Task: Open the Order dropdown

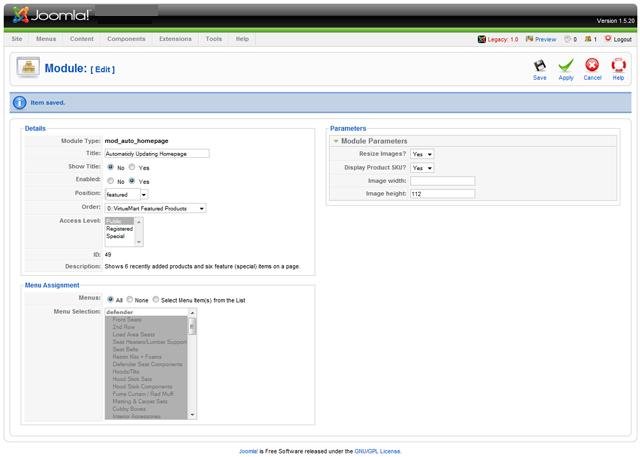Action: (156, 209)
